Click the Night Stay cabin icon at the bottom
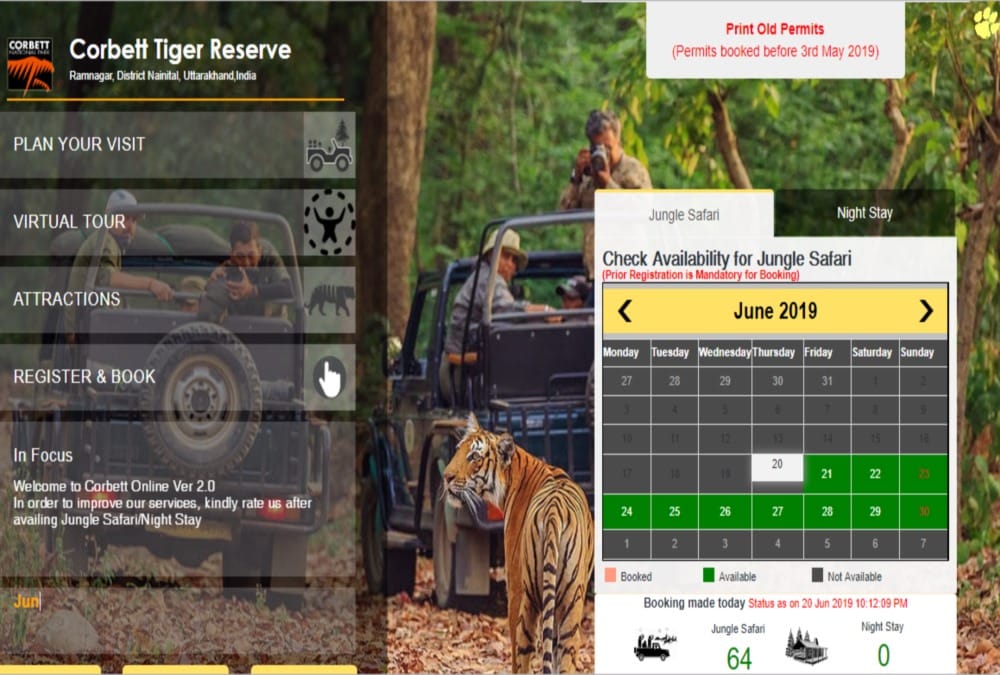This screenshot has height=675, width=1000. (807, 646)
